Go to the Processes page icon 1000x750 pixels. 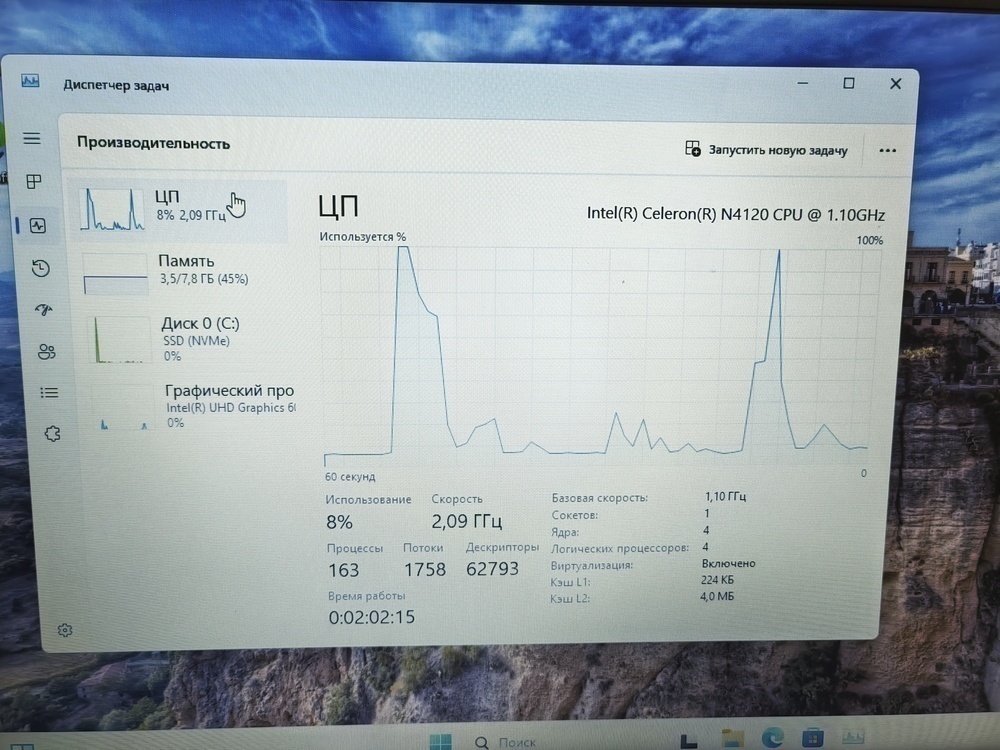tap(34, 182)
